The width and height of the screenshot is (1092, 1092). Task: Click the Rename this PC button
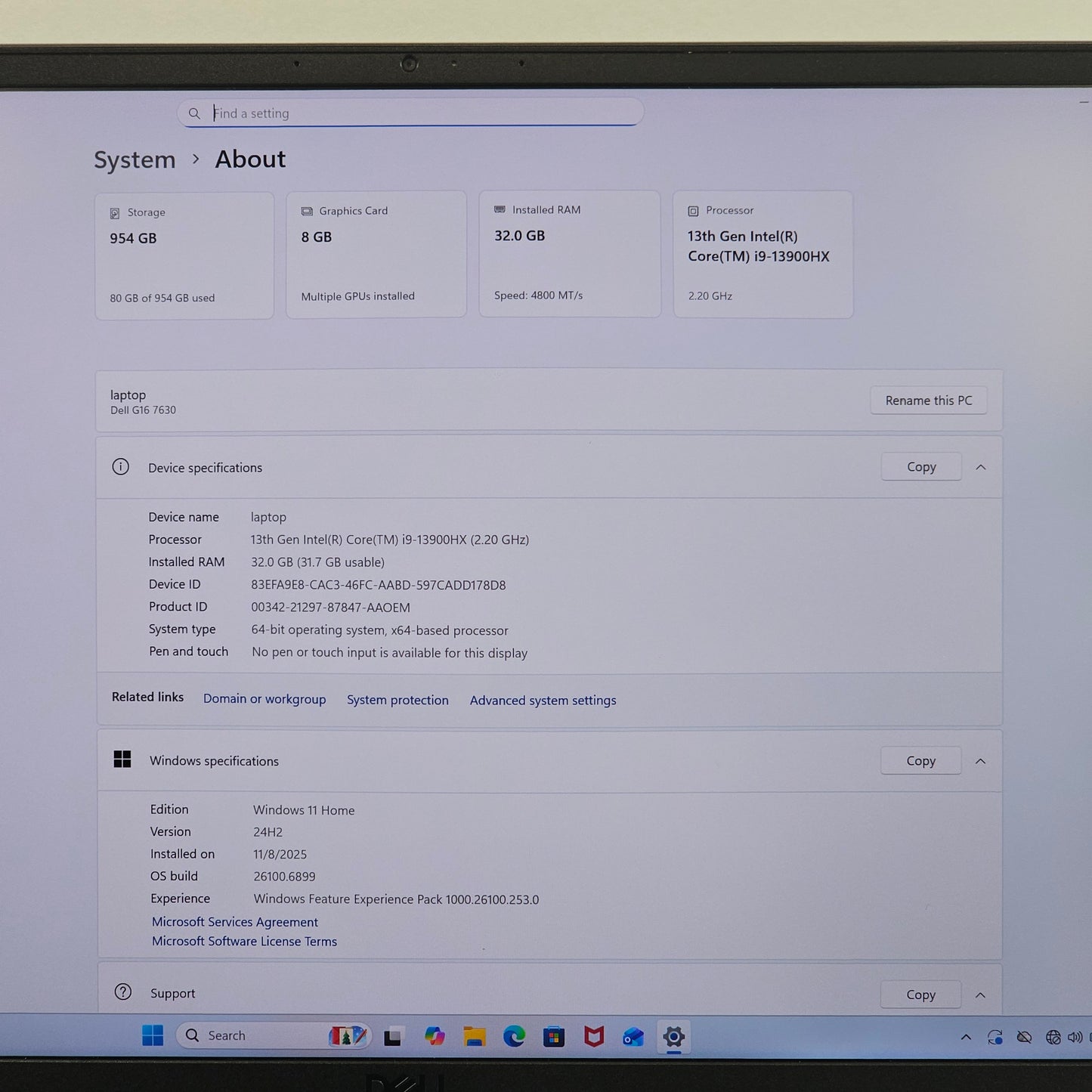point(928,401)
